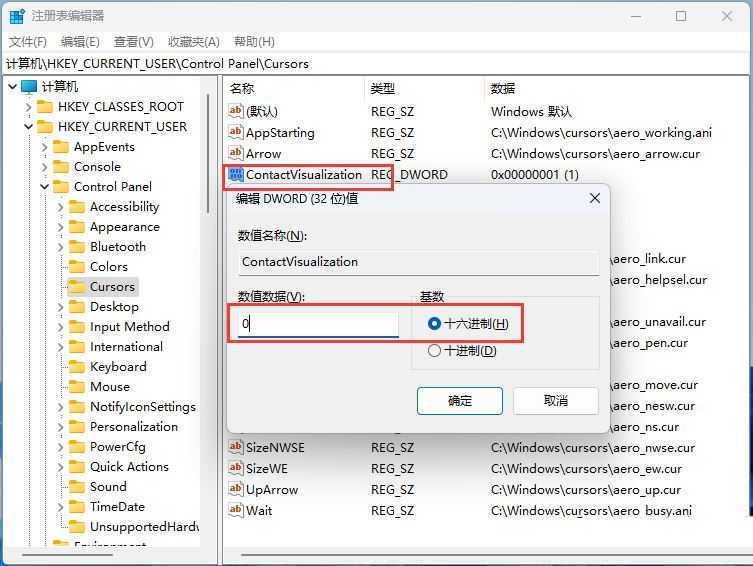The image size is (753, 566).
Task: Click the Cursors folder icon
Action: pyautogui.click(x=77, y=287)
